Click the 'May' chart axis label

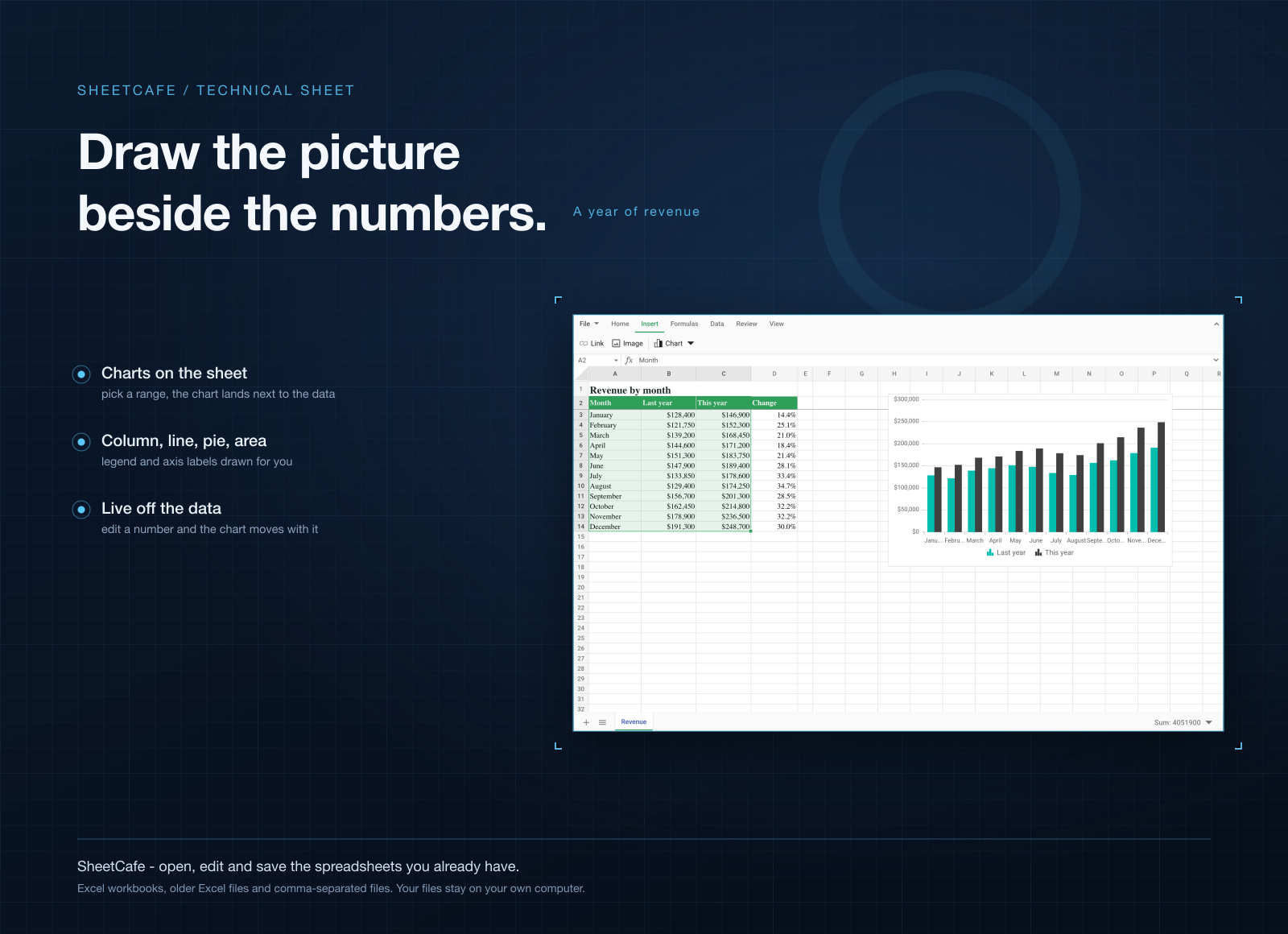pyautogui.click(x=1015, y=540)
